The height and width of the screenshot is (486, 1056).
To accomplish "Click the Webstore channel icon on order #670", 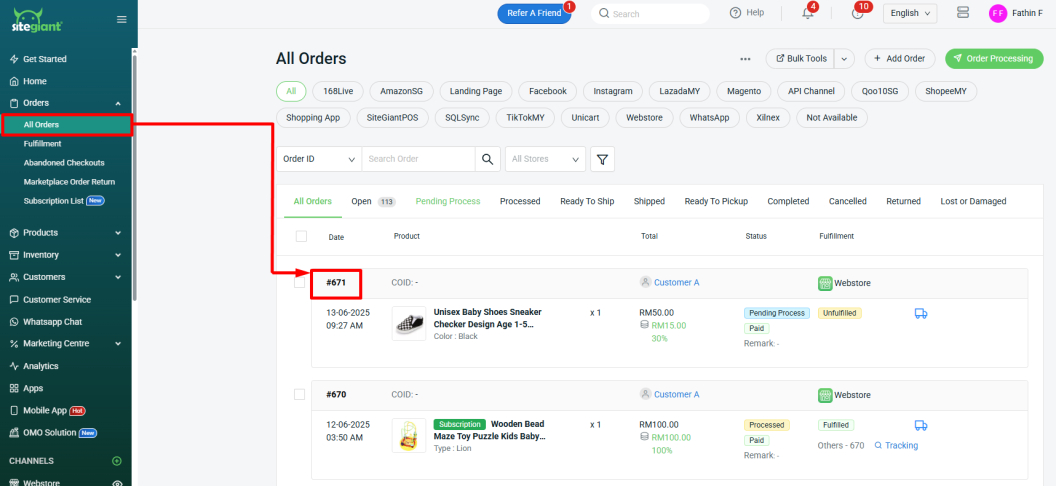I will tap(825, 394).
